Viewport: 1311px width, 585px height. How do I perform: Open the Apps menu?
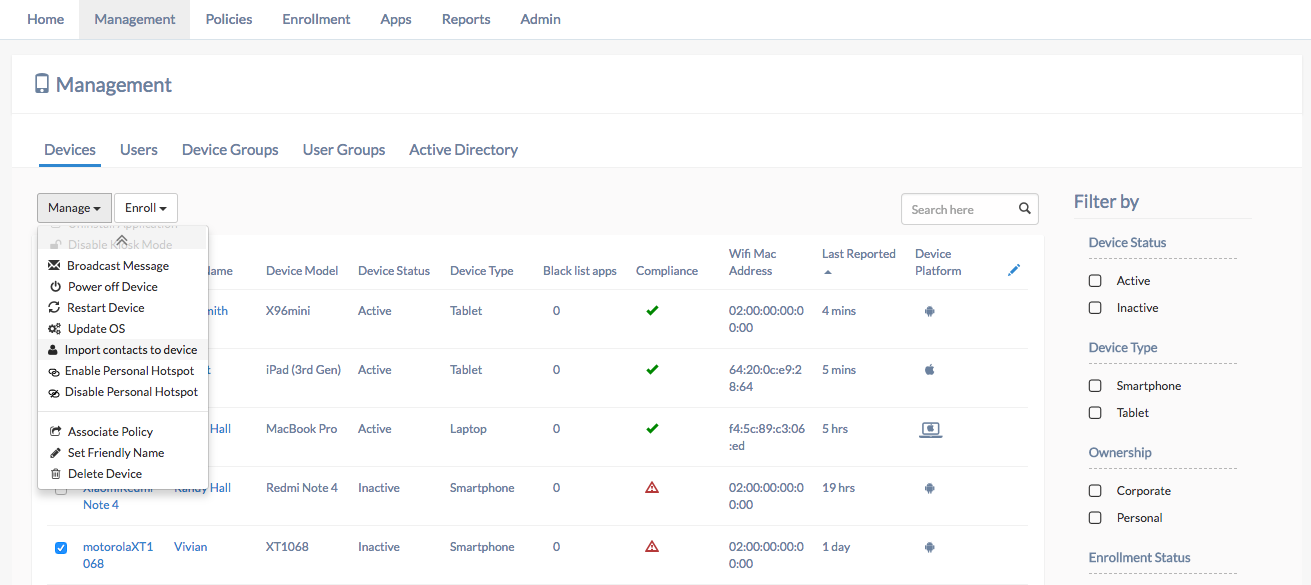point(396,19)
